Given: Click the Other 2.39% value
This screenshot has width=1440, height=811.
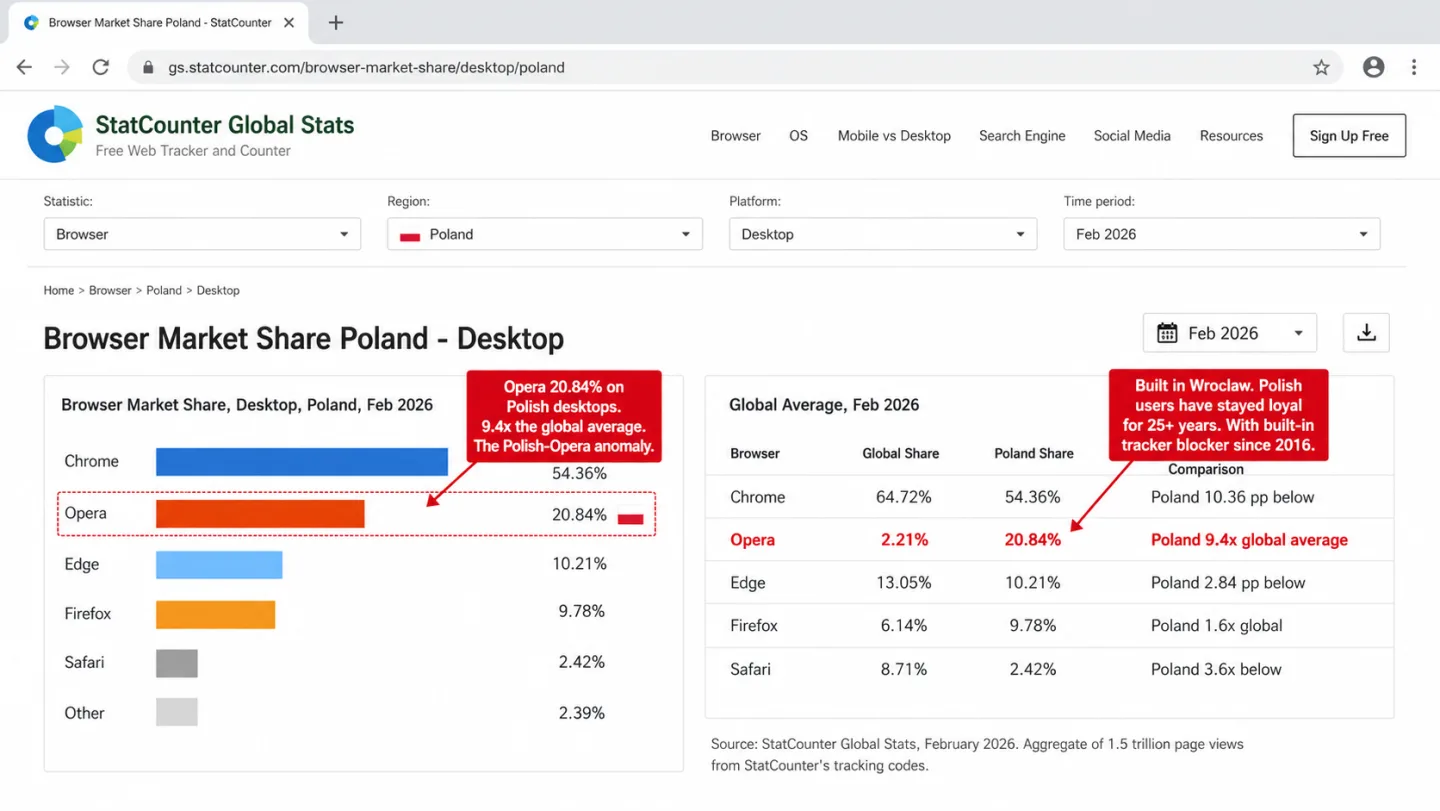Looking at the screenshot, I should (x=582, y=713).
